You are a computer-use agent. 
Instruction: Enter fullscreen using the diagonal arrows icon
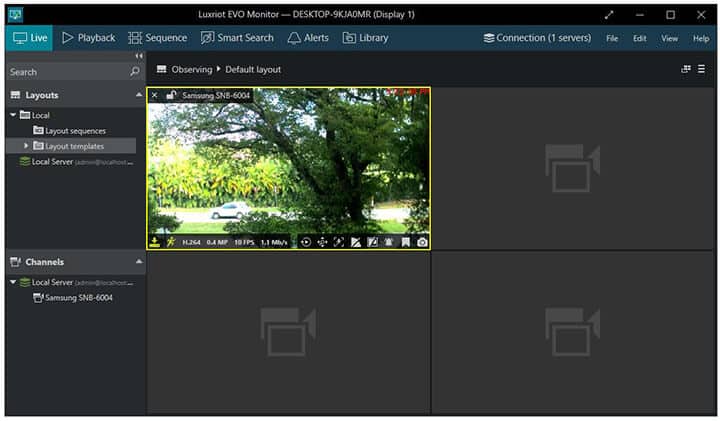pyautogui.click(x=609, y=14)
